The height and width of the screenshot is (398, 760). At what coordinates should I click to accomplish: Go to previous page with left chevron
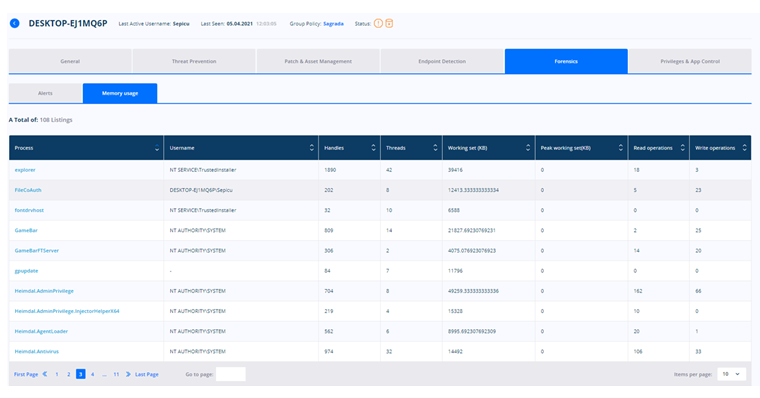point(45,374)
